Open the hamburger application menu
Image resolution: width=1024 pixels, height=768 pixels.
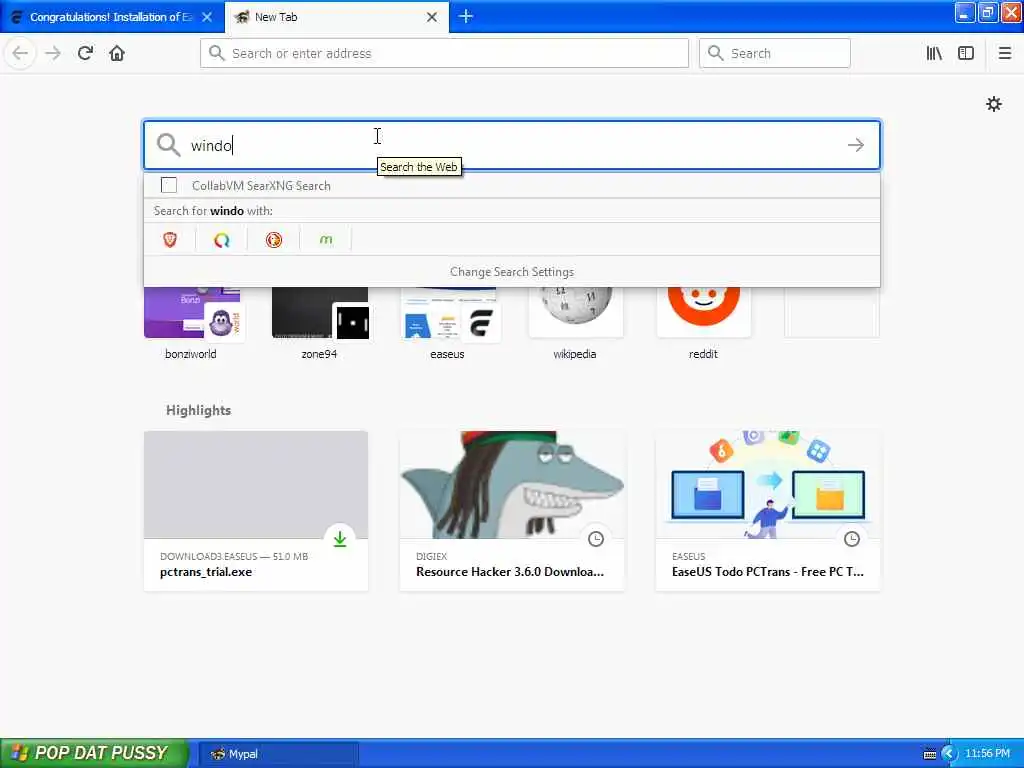[x=1005, y=54]
